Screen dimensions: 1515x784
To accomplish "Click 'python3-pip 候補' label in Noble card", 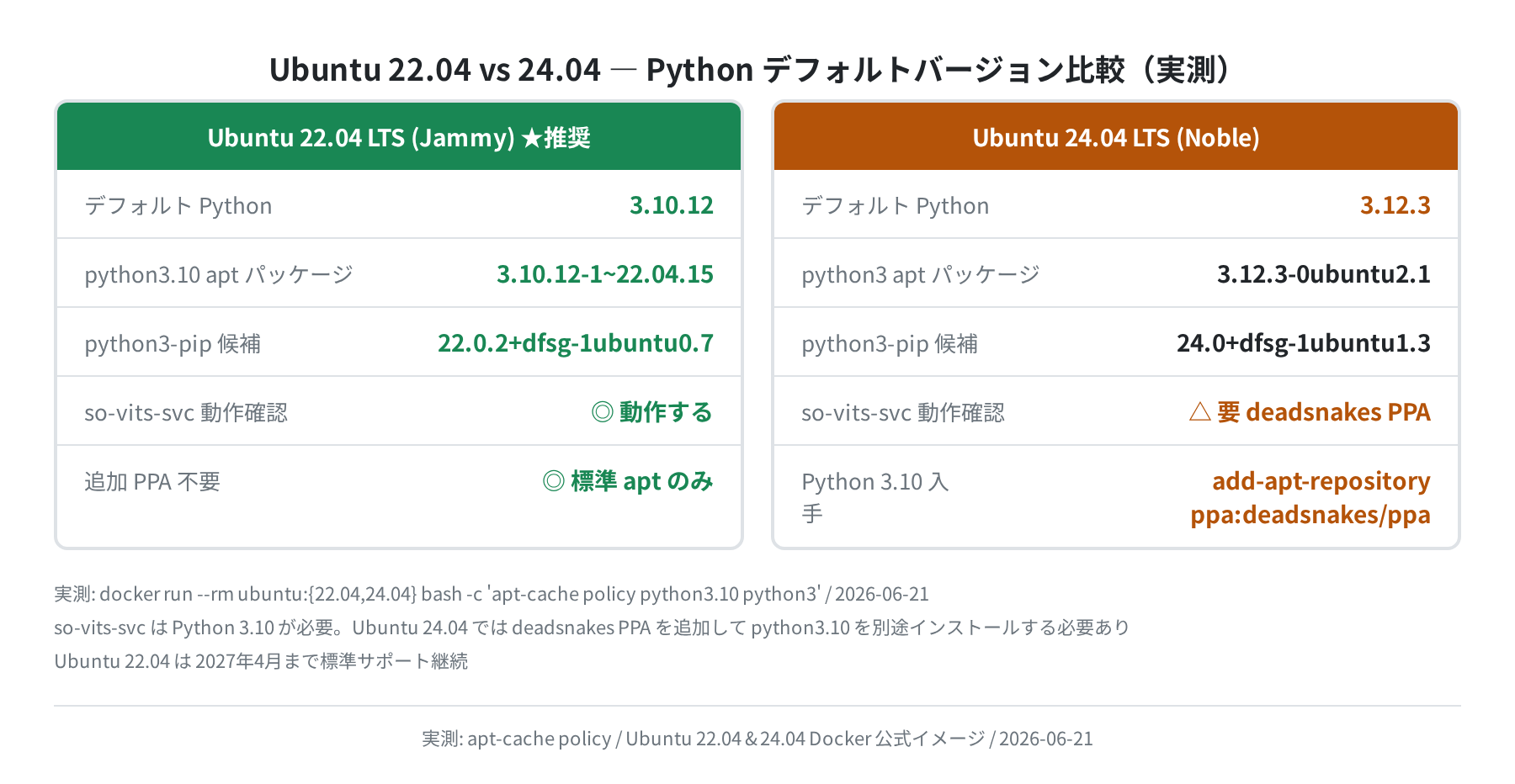I will (x=890, y=343).
